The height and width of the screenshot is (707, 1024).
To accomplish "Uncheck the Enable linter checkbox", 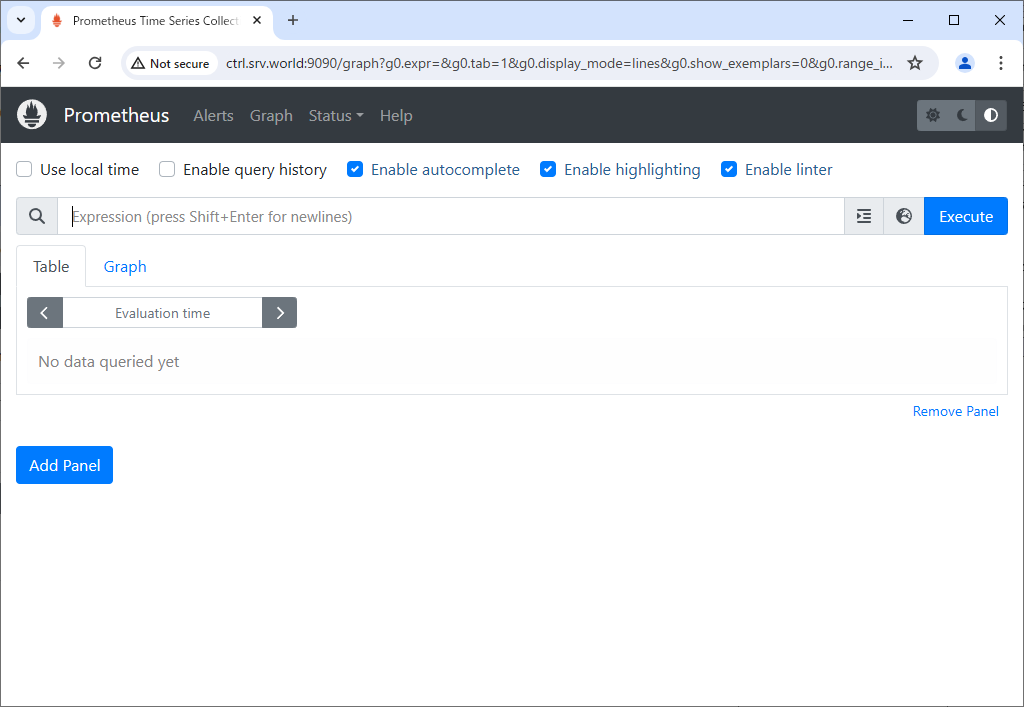I will point(729,170).
